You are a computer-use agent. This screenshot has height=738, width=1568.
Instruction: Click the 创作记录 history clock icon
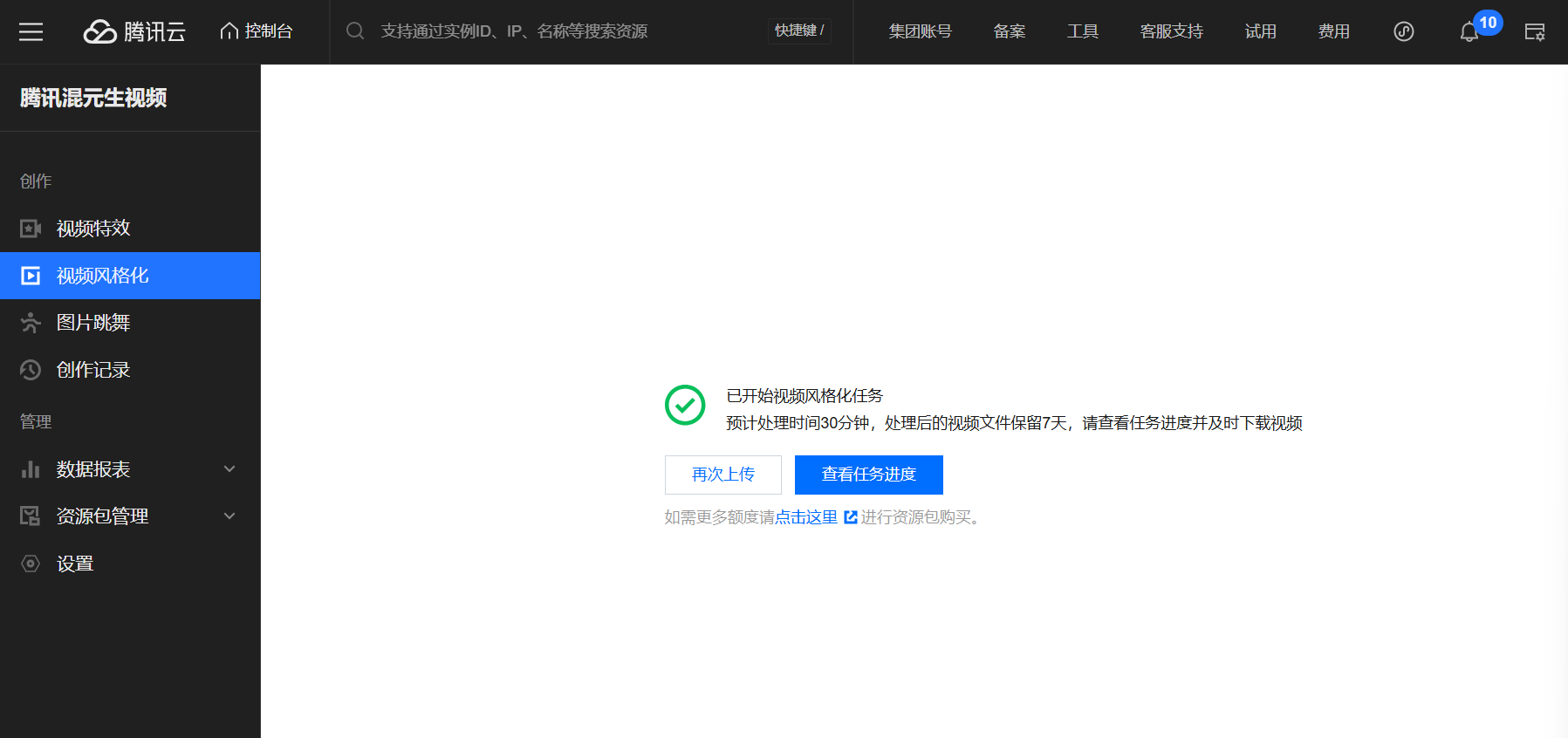click(31, 370)
